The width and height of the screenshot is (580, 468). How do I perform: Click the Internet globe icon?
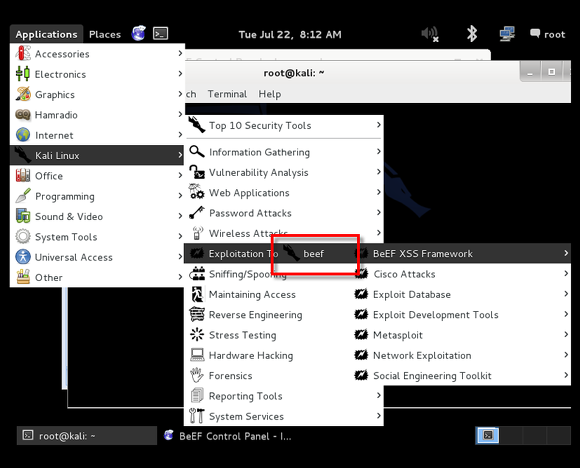[x=23, y=135]
